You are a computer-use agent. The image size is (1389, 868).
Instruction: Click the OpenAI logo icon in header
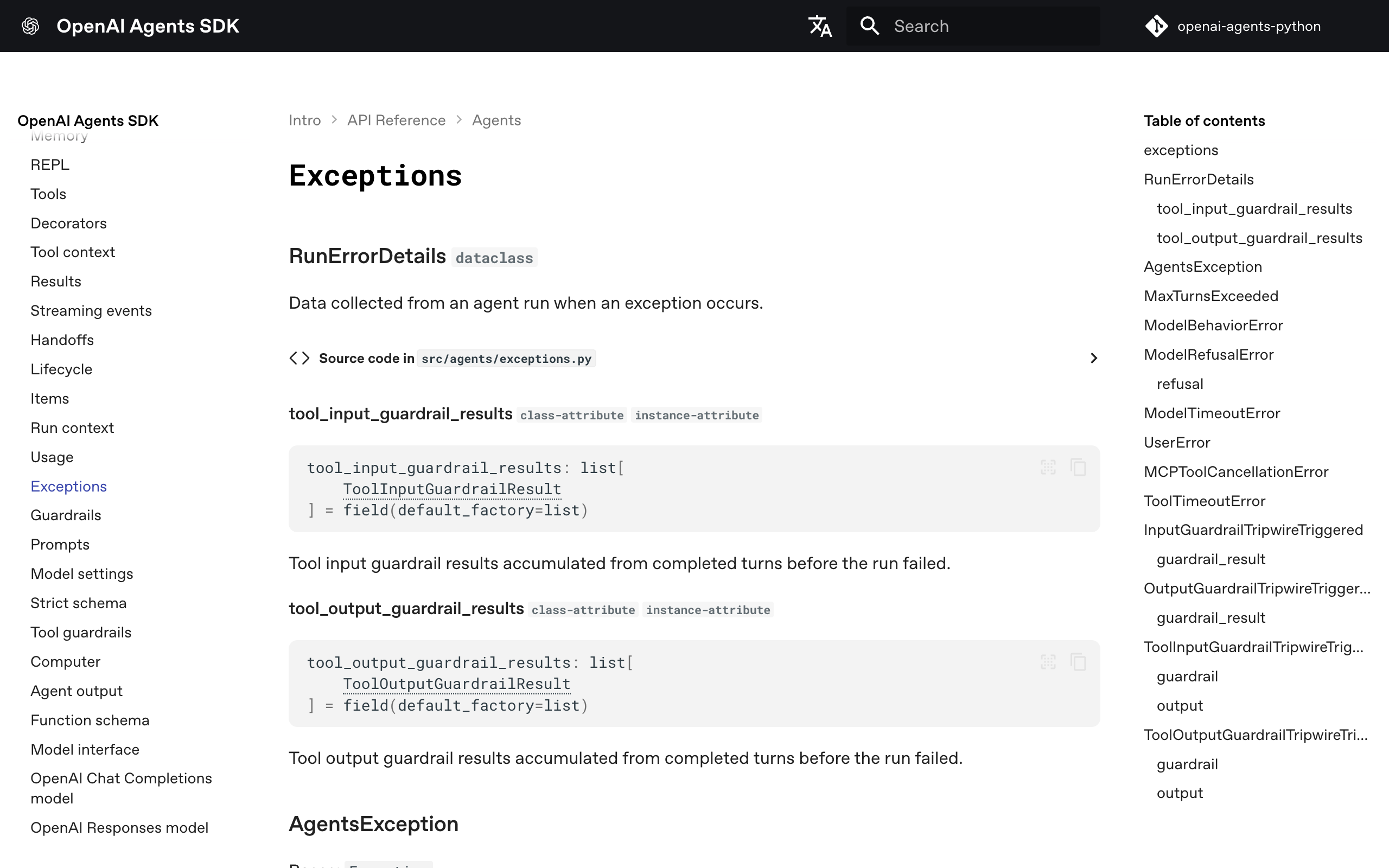point(30,26)
